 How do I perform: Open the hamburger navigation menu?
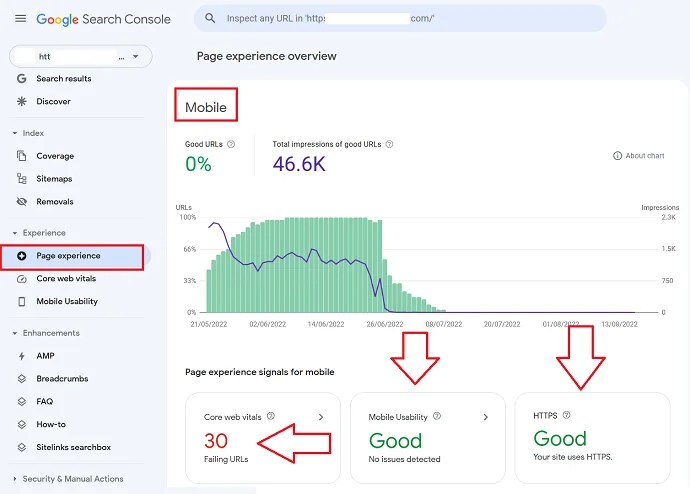20,18
